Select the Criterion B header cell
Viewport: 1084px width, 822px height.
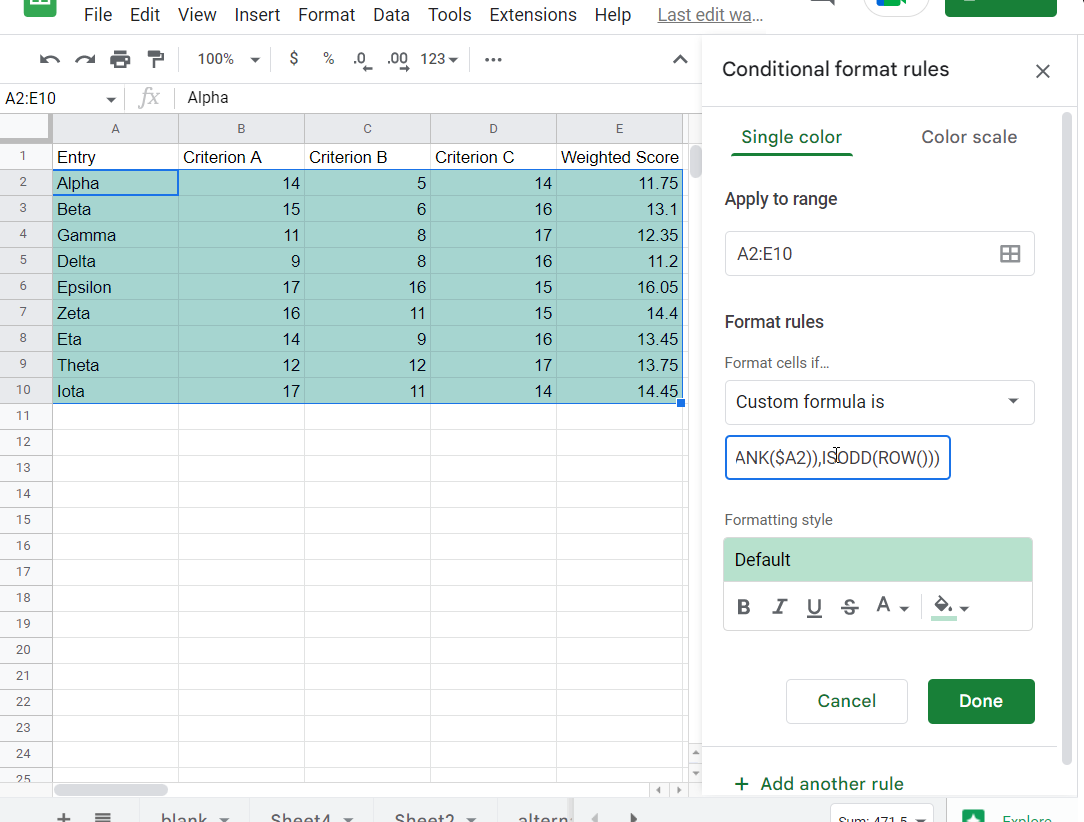[x=367, y=157]
